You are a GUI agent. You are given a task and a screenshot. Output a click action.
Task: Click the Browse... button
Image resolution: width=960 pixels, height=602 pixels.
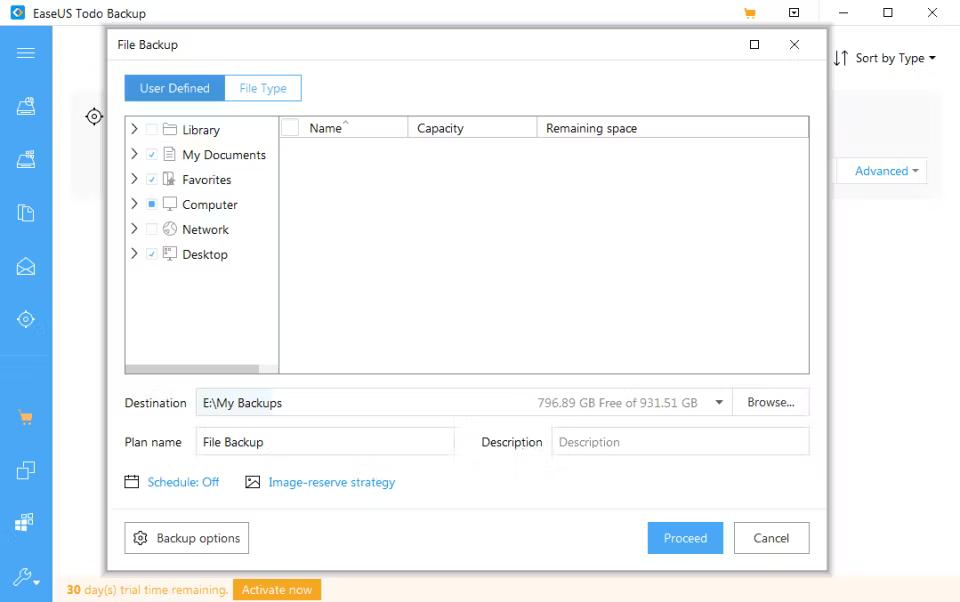[x=771, y=402]
